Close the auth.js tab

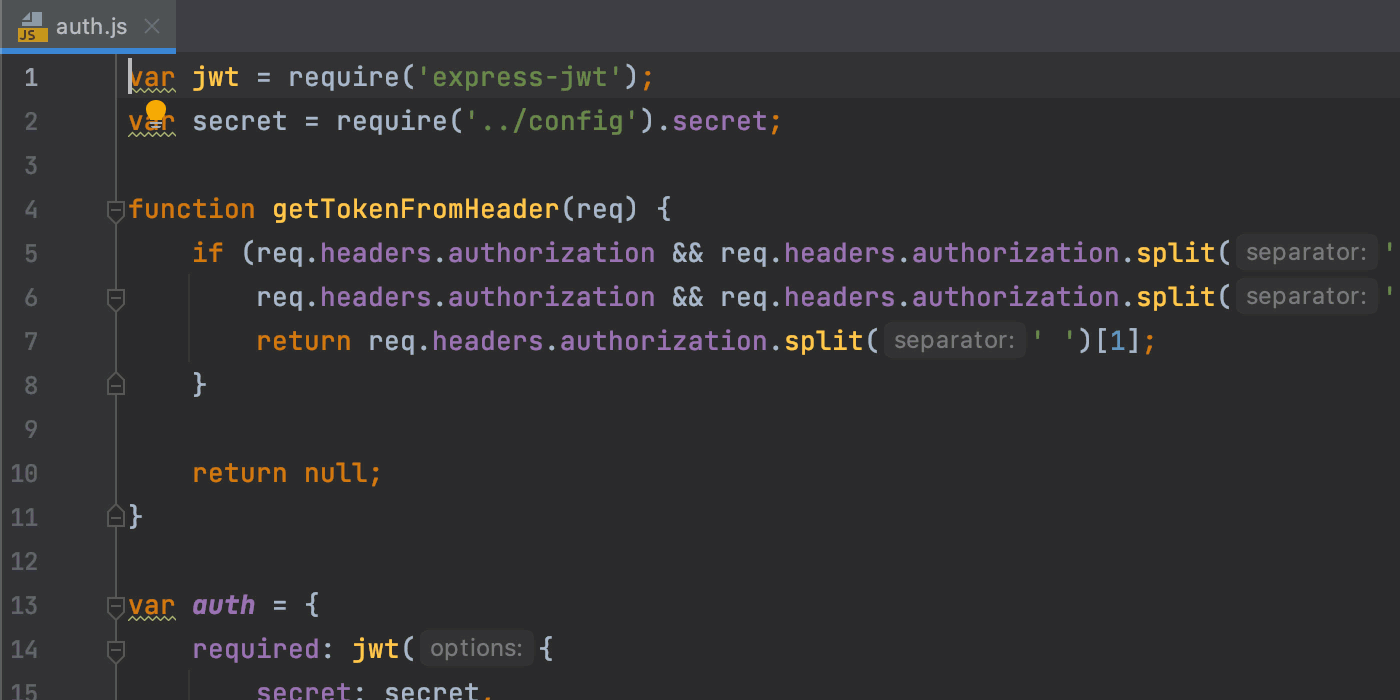pos(152,26)
